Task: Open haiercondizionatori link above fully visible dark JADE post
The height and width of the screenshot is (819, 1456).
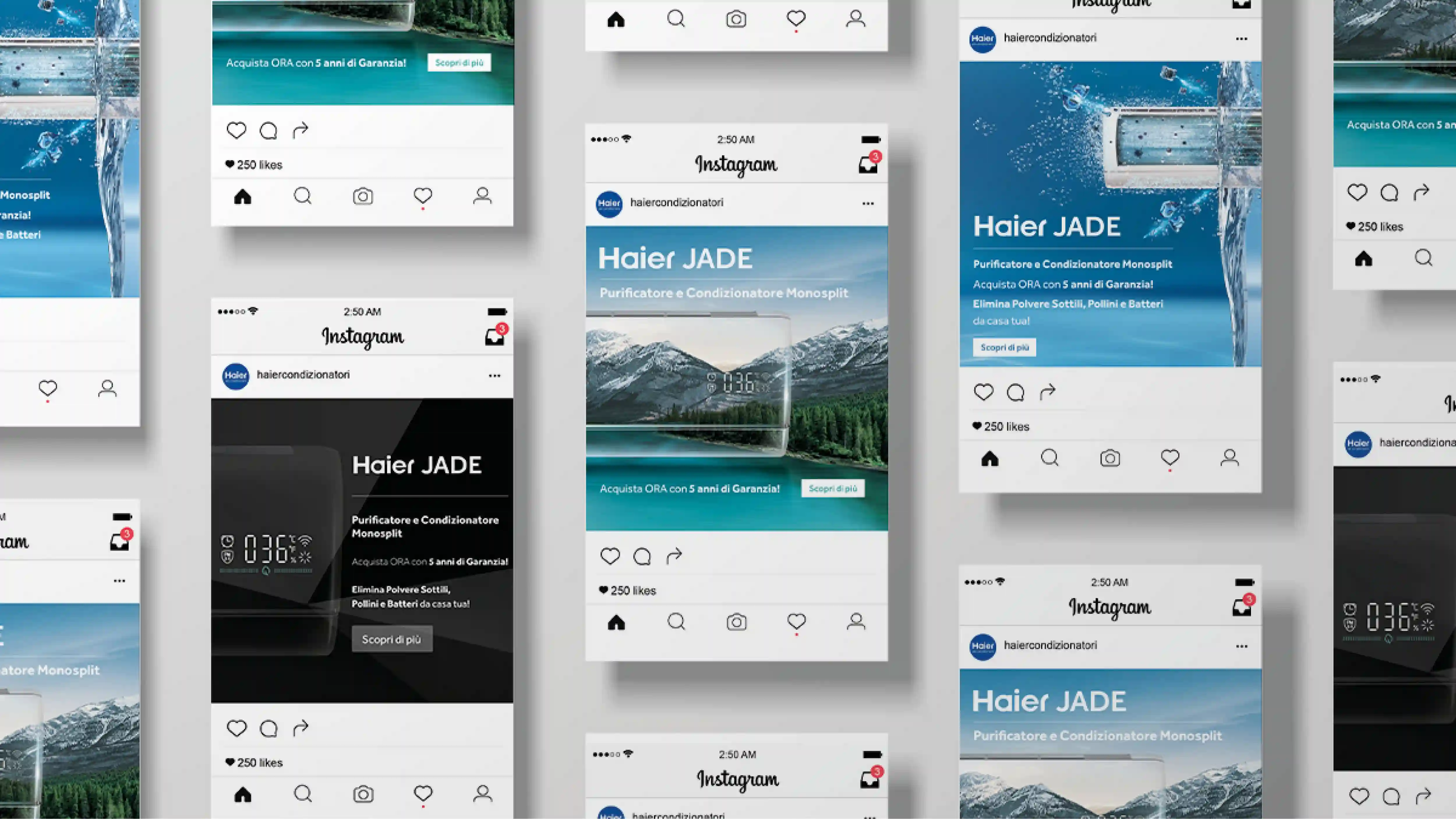Action: [x=303, y=375]
